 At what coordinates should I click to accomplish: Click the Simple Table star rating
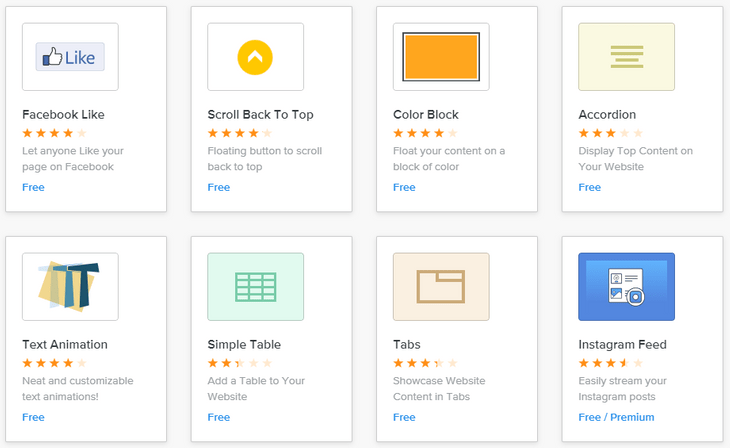(x=240, y=363)
